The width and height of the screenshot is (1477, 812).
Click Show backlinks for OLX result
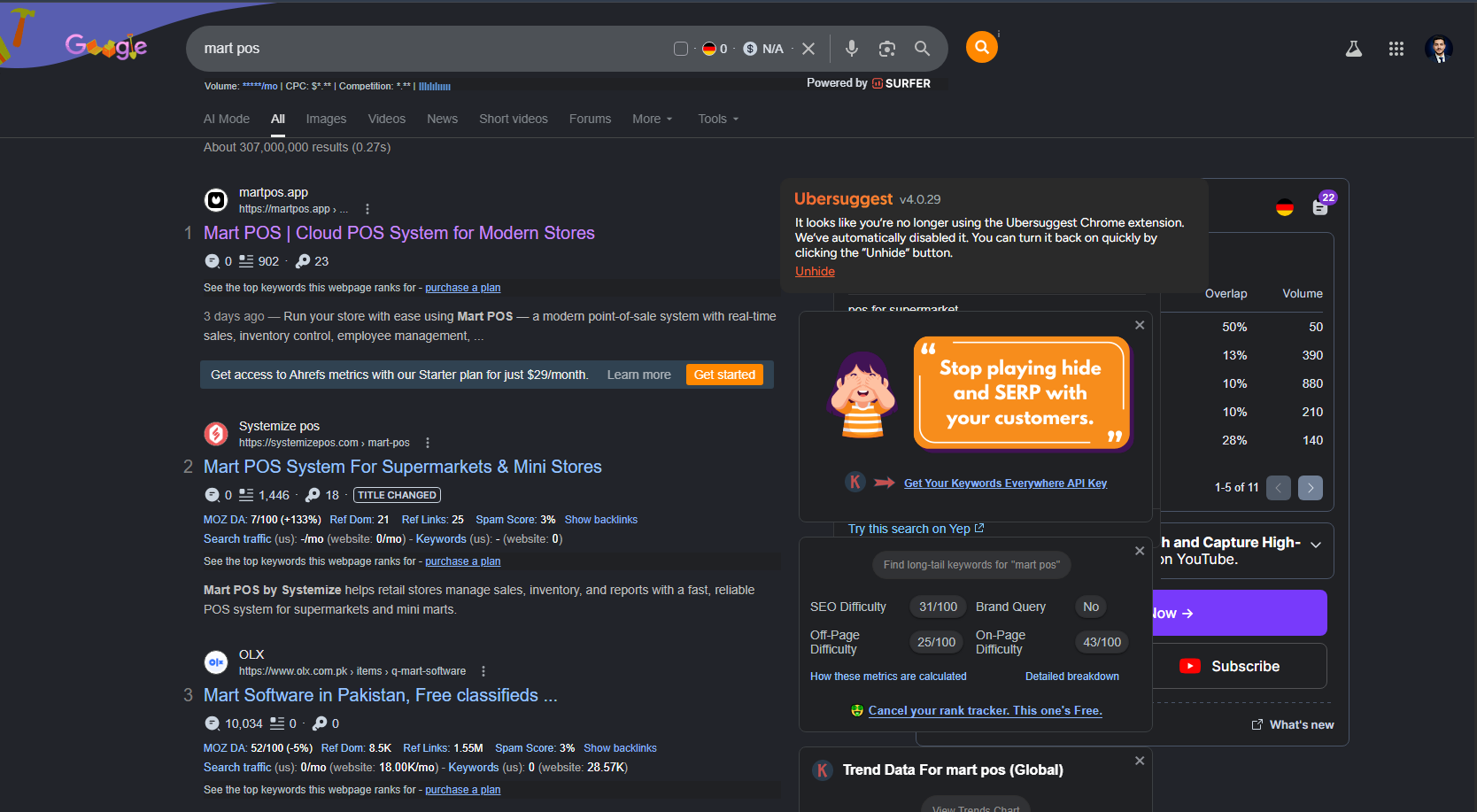(620, 748)
